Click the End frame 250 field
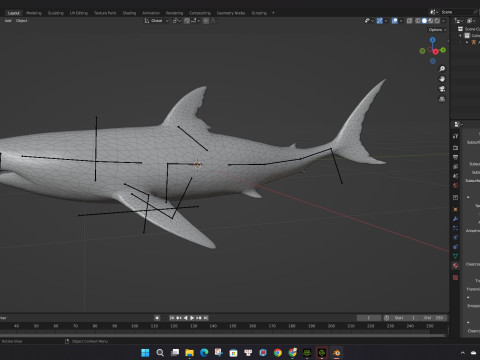 coord(434,318)
